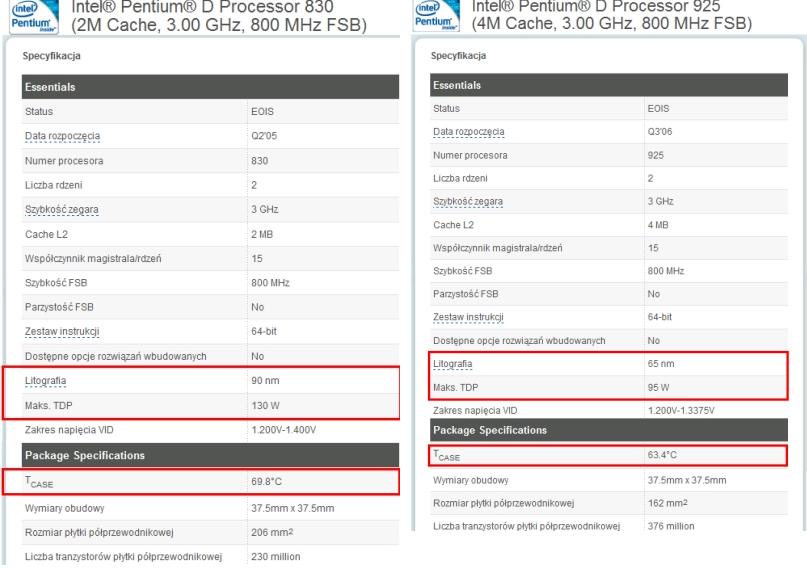Open 'Zestaw instrukcji' link in the 925 table
Image resolution: width=807 pixels, height=568 pixels.
tap(468, 317)
